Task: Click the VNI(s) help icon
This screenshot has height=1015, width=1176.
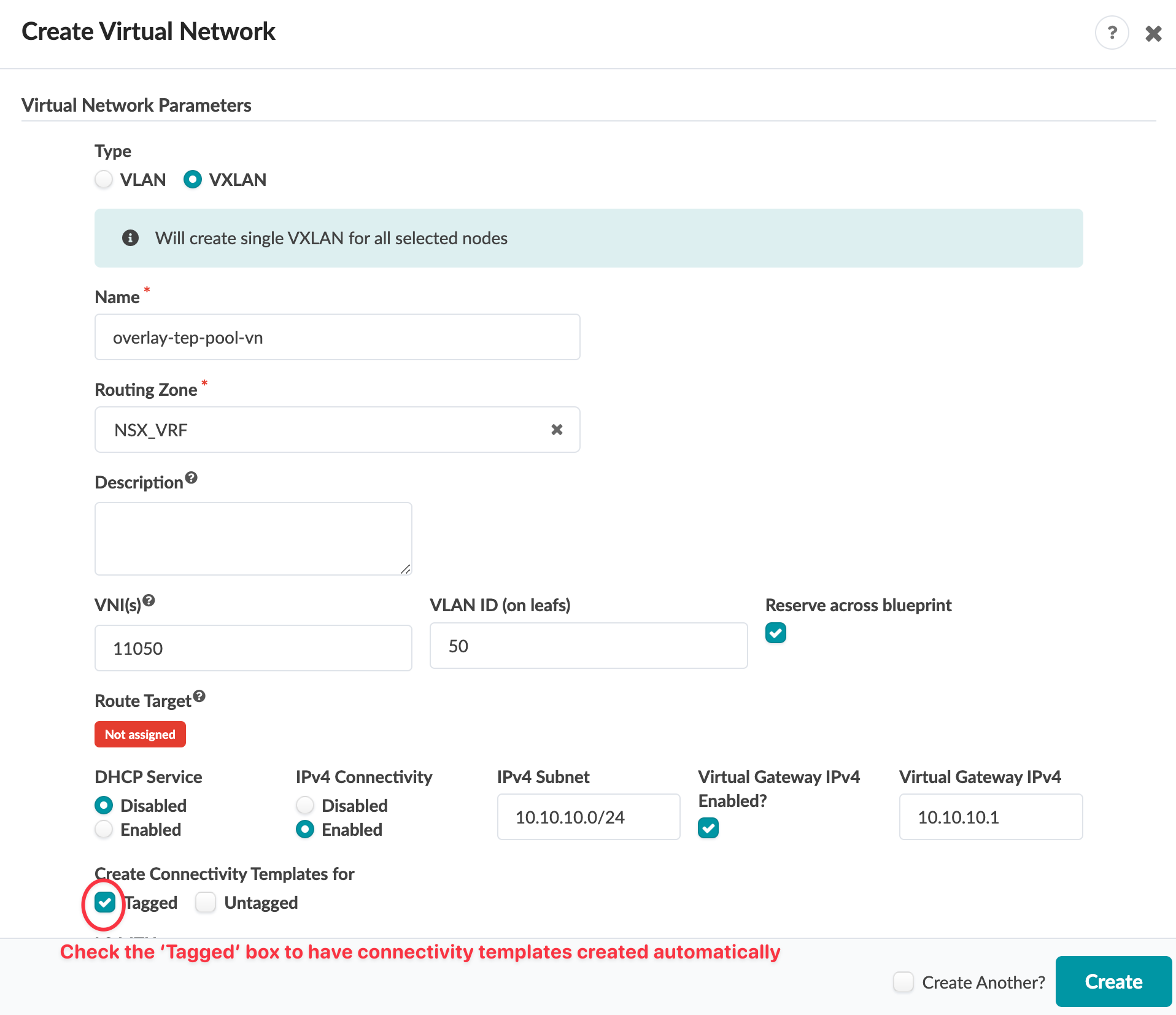Action: [149, 601]
